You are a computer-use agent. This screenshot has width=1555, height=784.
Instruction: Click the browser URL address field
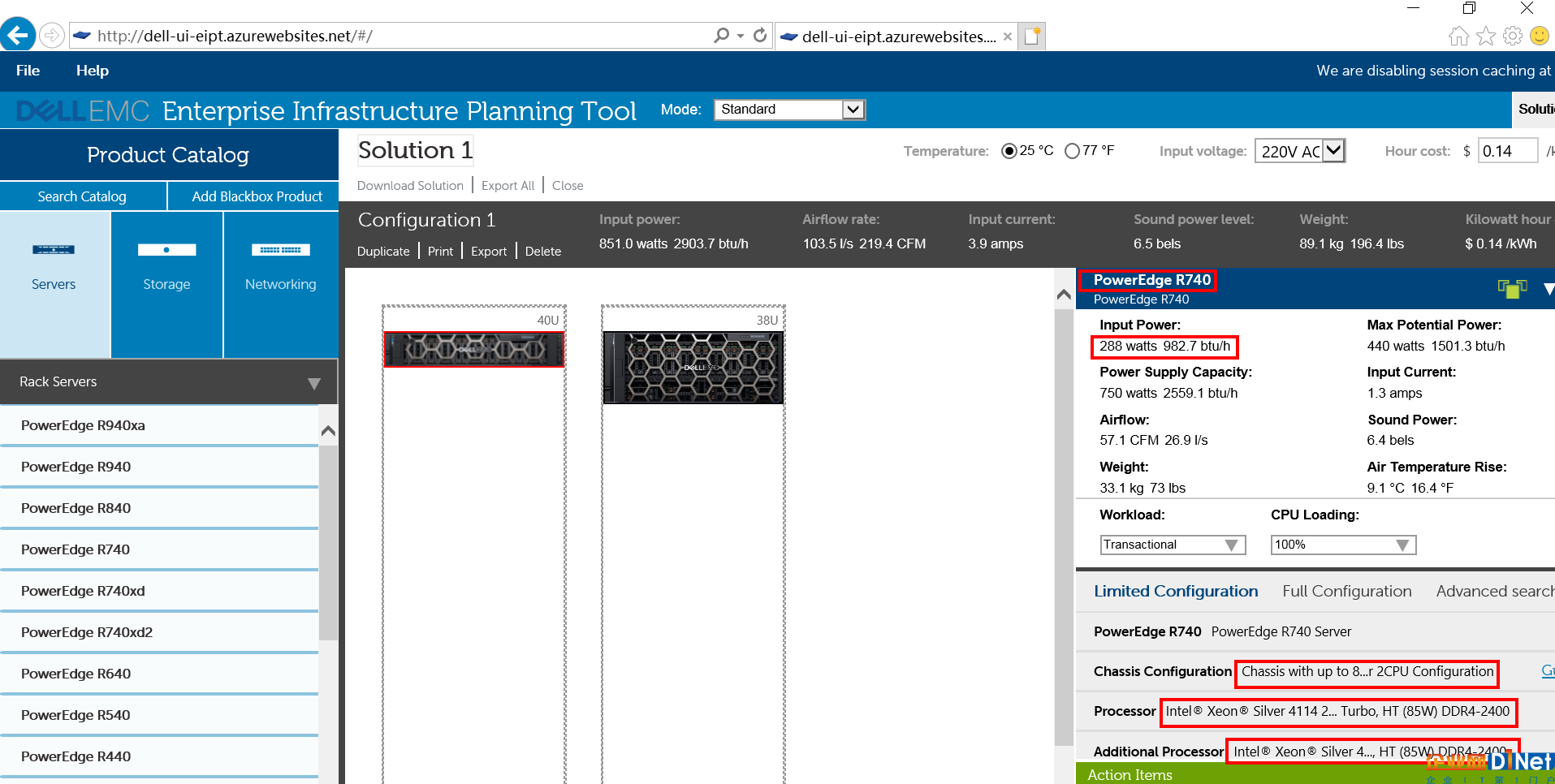pyautogui.click(x=390, y=36)
